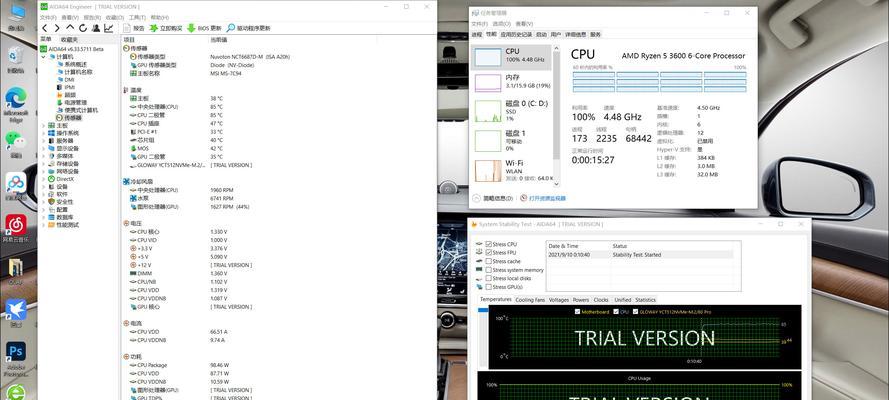Go back with AIDA64 toolbar left arrow
Image resolution: width=889 pixels, height=400 pixels.
click(45, 28)
